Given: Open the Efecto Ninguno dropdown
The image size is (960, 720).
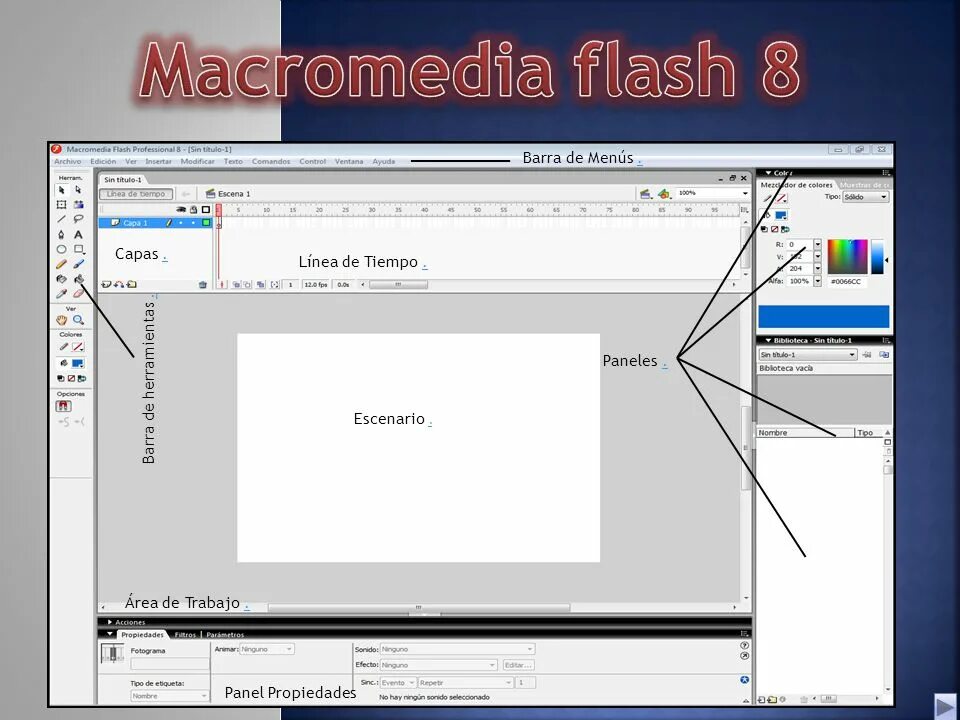Looking at the screenshot, I should pos(438,665).
